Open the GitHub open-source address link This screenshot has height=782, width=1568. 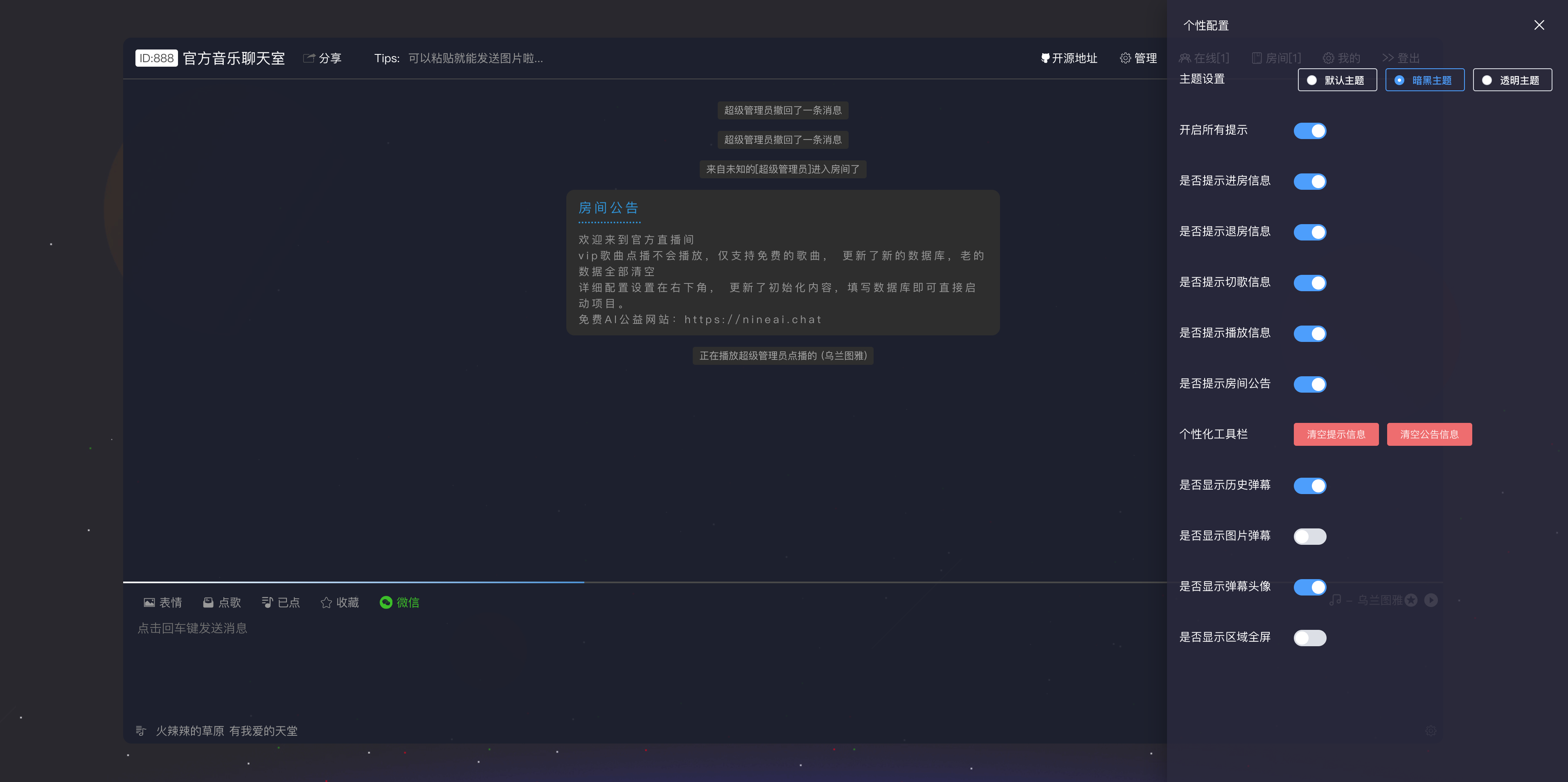click(1069, 58)
